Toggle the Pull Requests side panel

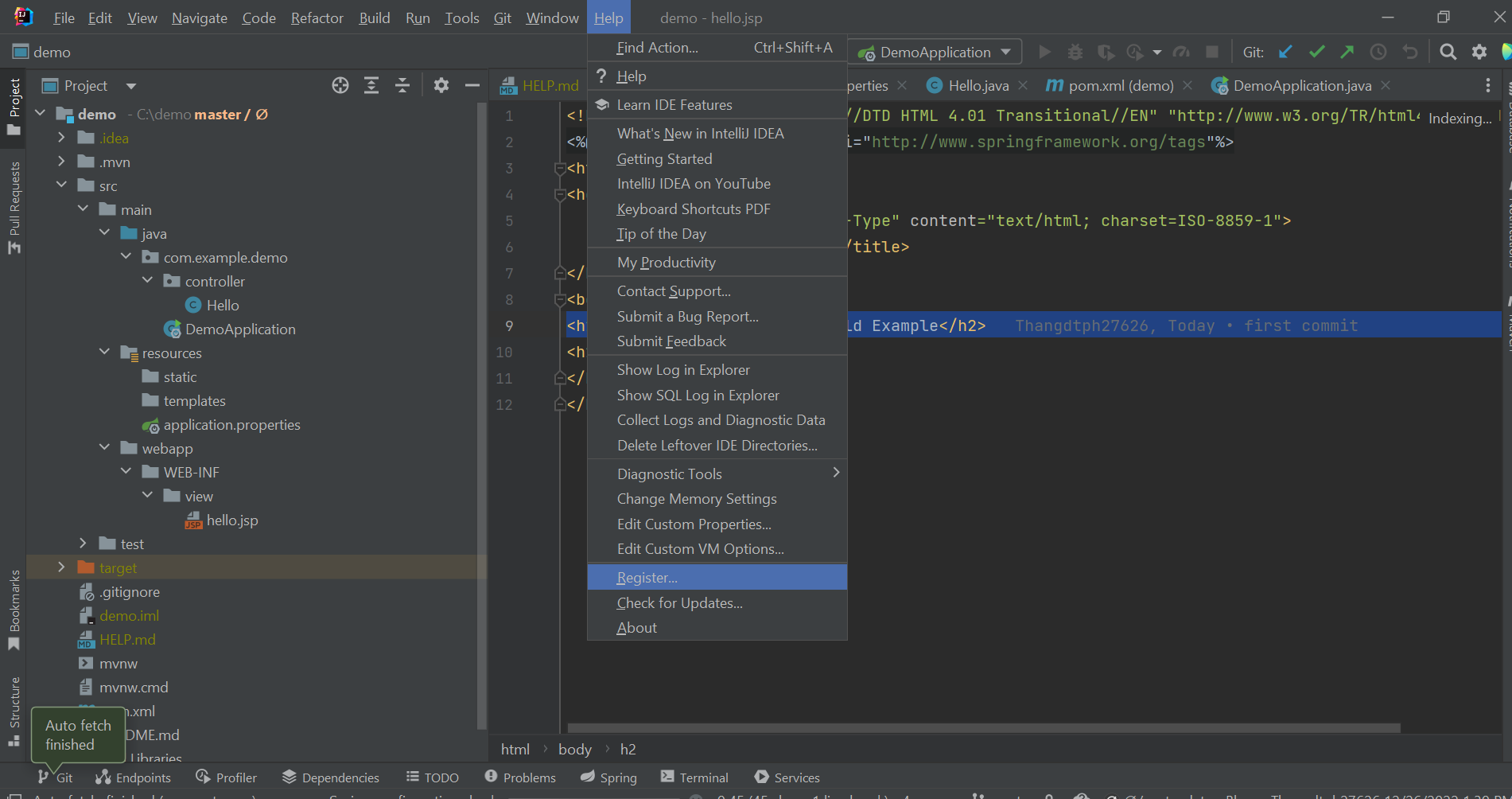point(14,207)
